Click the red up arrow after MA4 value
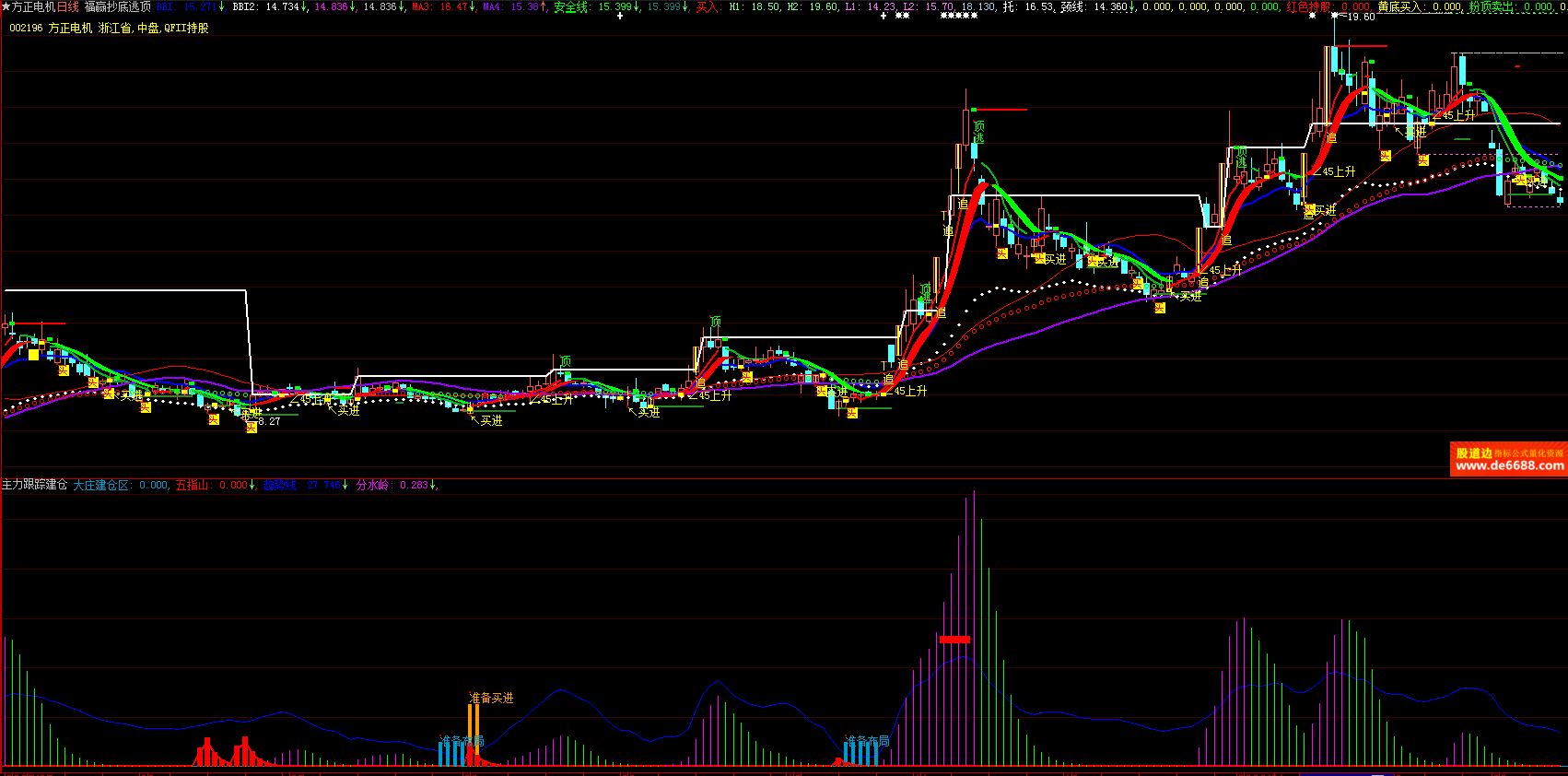 click(544, 6)
